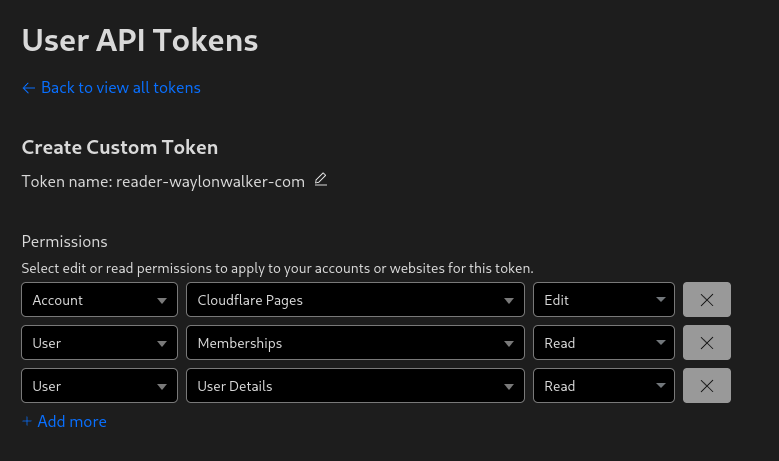Remove the Memberships permission row
The image size is (779, 461).
coord(706,343)
